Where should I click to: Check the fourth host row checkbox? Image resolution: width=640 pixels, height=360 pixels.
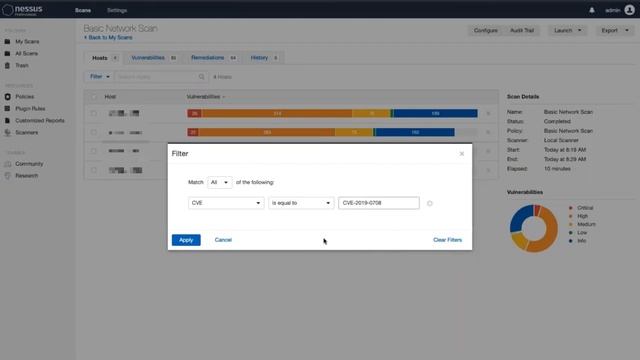click(93, 170)
